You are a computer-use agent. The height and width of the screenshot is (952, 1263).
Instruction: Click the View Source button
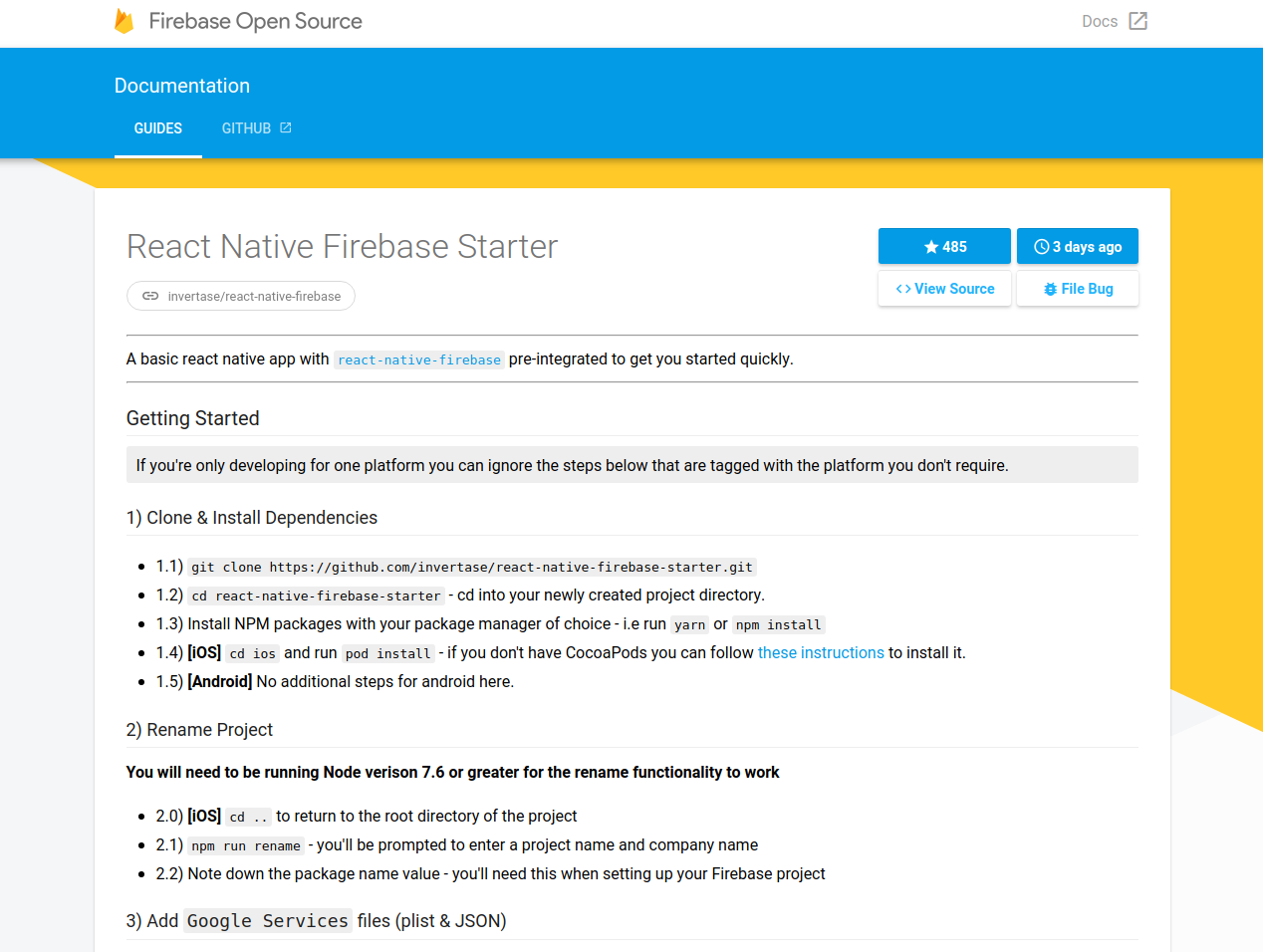[944, 288]
